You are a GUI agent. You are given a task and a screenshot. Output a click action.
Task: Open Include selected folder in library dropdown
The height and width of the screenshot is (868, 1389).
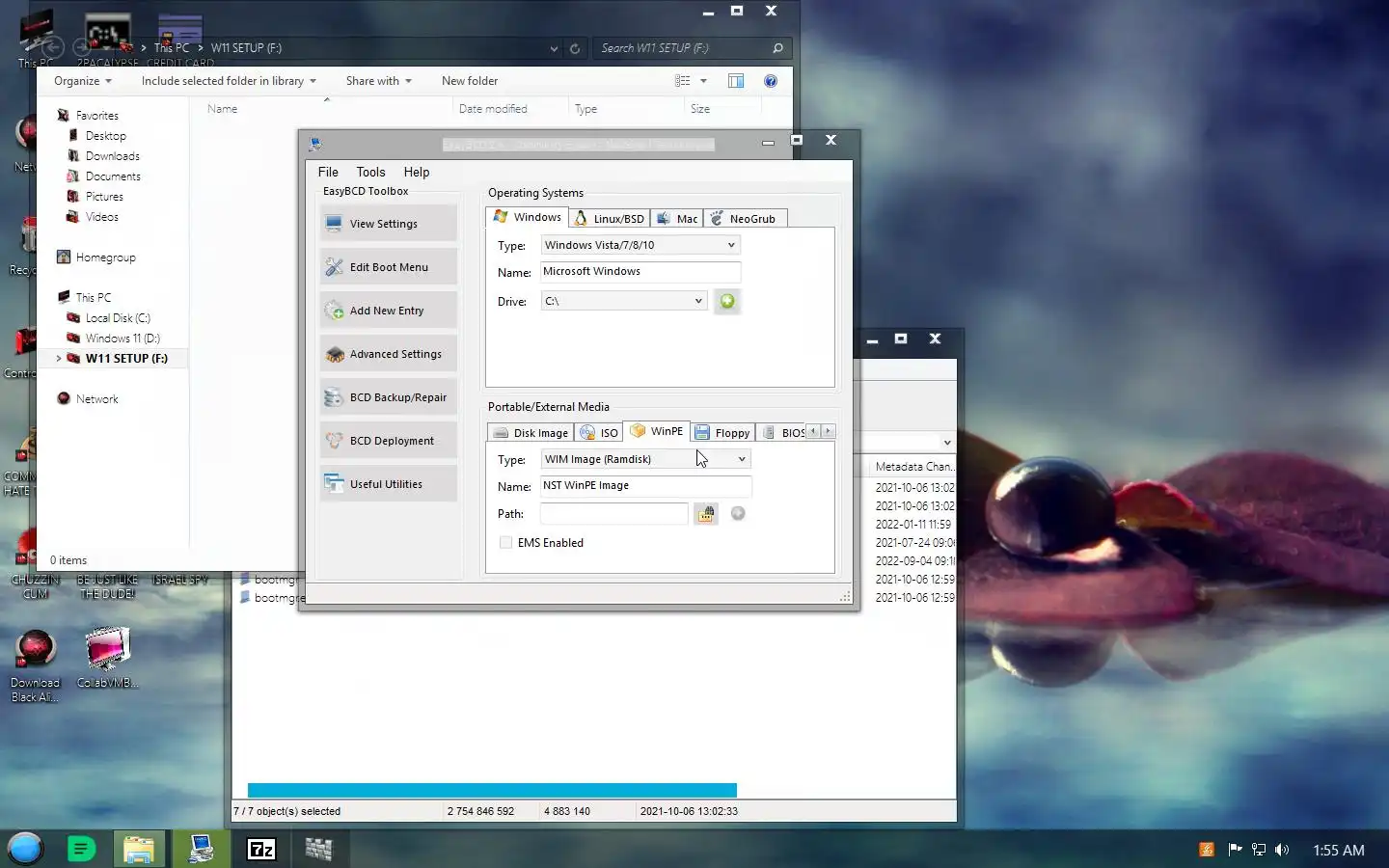tap(229, 81)
